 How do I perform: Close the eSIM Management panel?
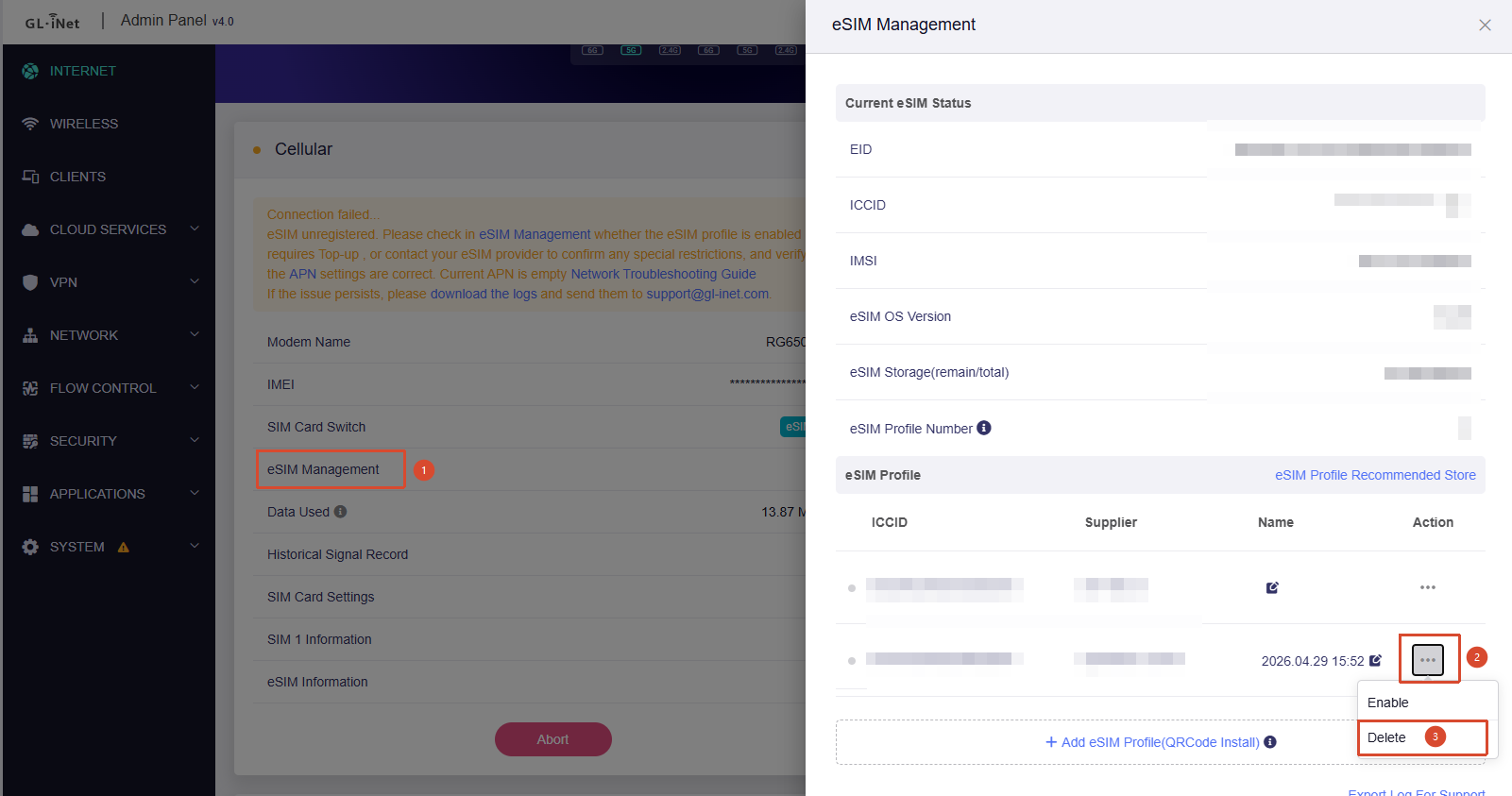tap(1485, 25)
